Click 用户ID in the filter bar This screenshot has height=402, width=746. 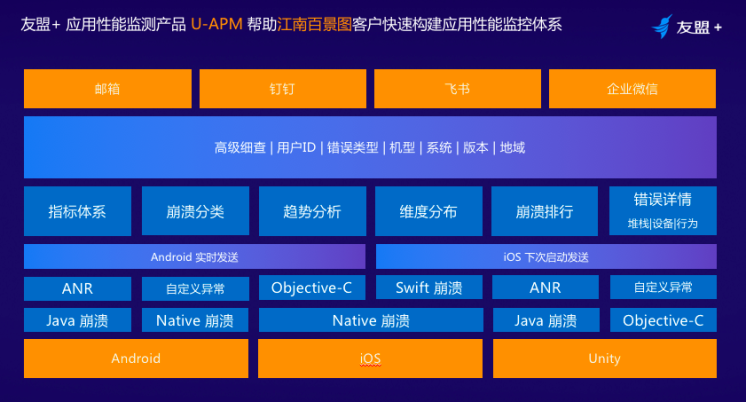[x=296, y=148]
